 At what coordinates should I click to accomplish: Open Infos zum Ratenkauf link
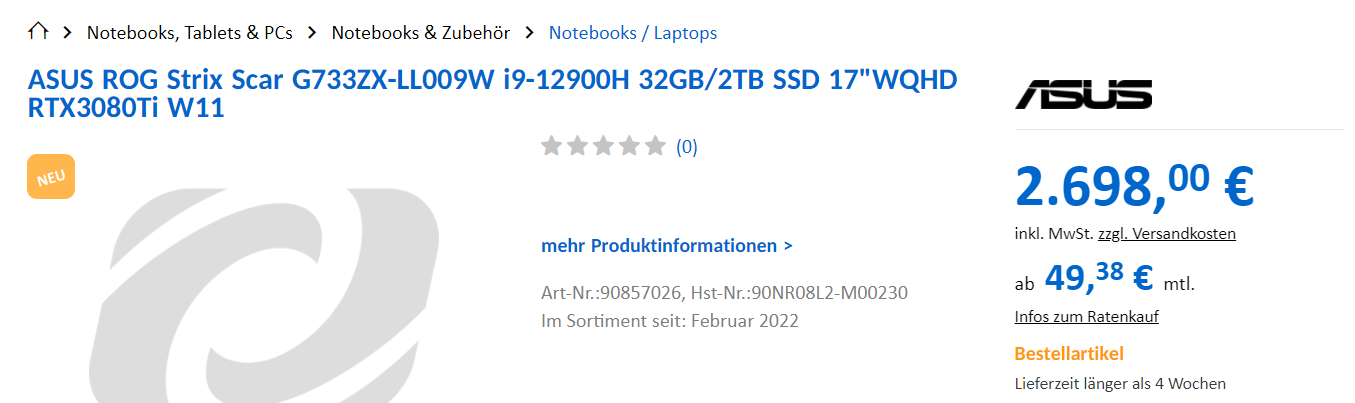(x=1087, y=316)
